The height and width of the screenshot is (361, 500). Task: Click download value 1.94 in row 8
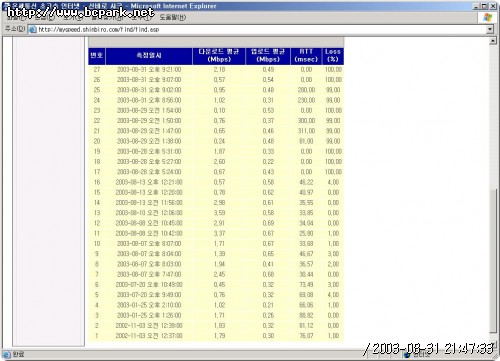click(219, 264)
